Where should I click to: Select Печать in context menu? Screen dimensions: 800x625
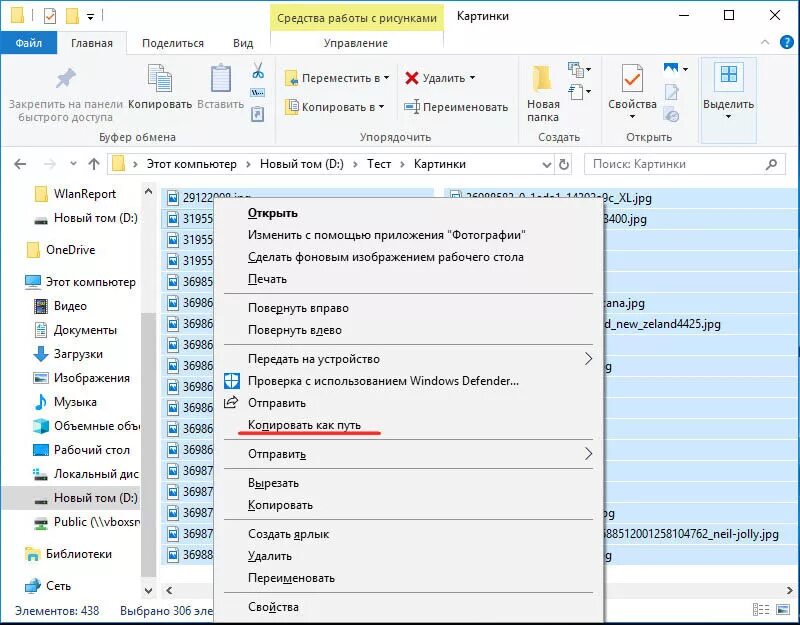(408, 279)
